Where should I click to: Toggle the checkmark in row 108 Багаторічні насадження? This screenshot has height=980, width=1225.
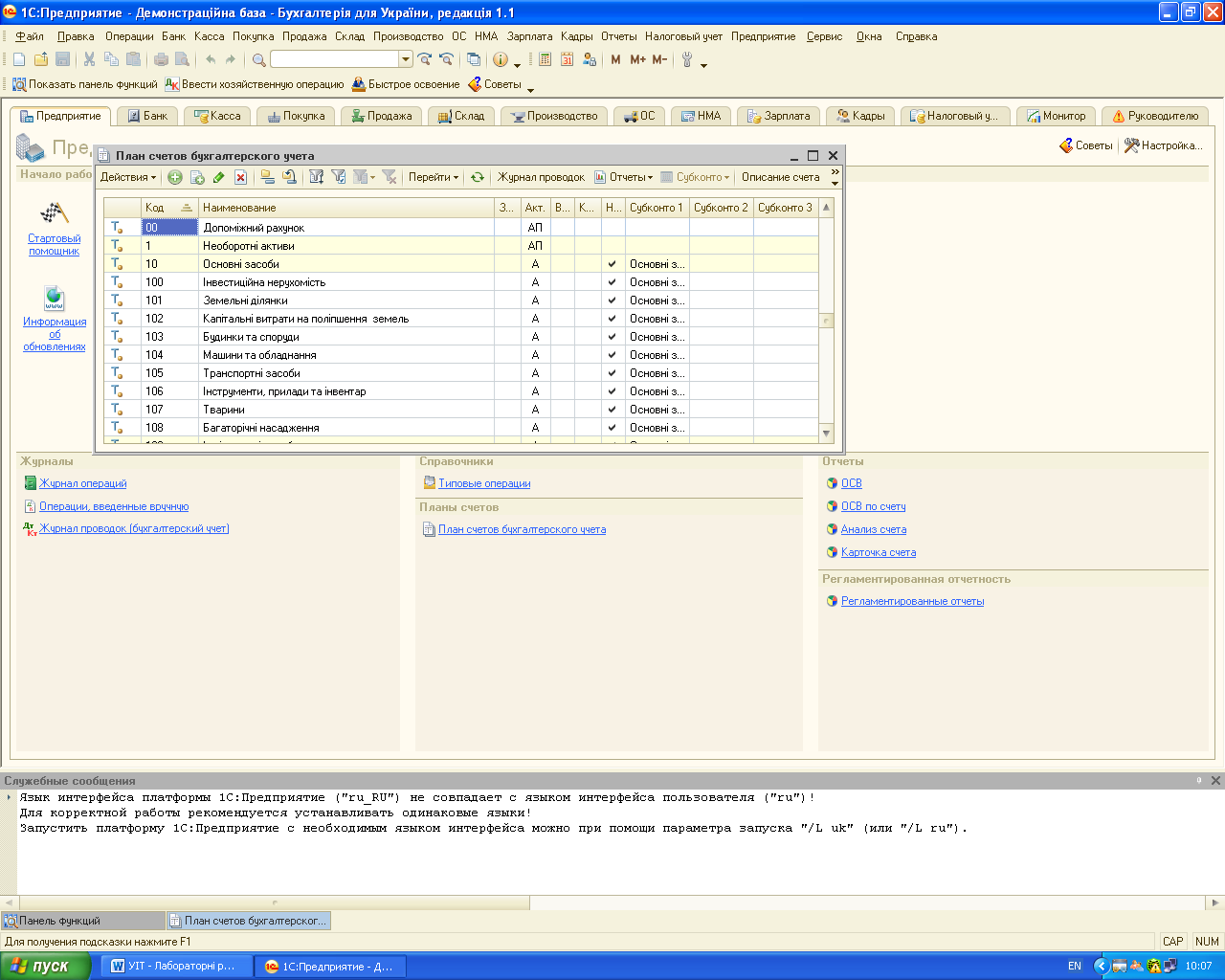[612, 428]
